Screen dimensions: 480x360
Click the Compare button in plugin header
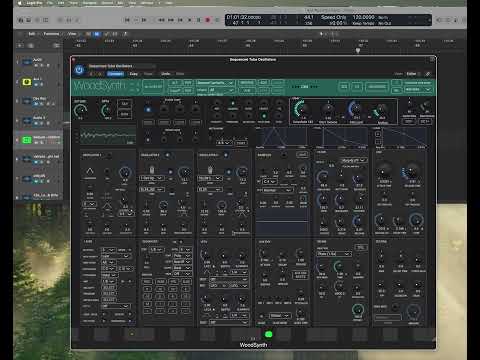[115, 74]
